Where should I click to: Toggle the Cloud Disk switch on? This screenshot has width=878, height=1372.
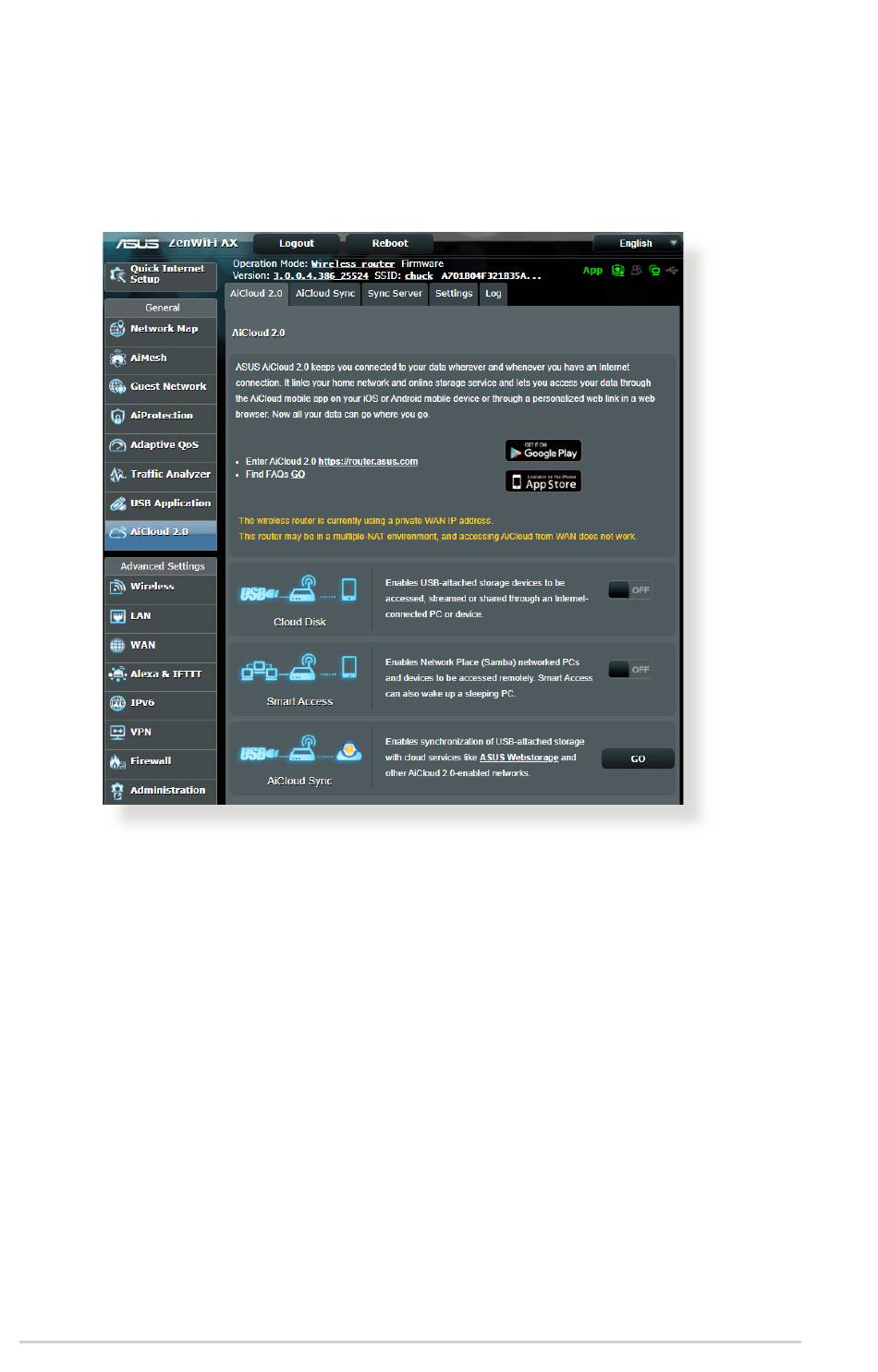point(630,590)
